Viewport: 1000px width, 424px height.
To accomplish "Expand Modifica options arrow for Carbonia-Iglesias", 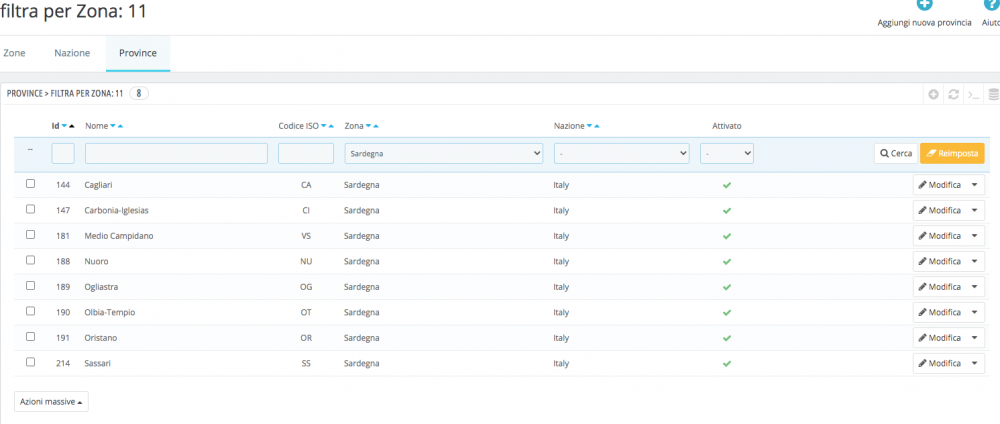I will pos(974,210).
